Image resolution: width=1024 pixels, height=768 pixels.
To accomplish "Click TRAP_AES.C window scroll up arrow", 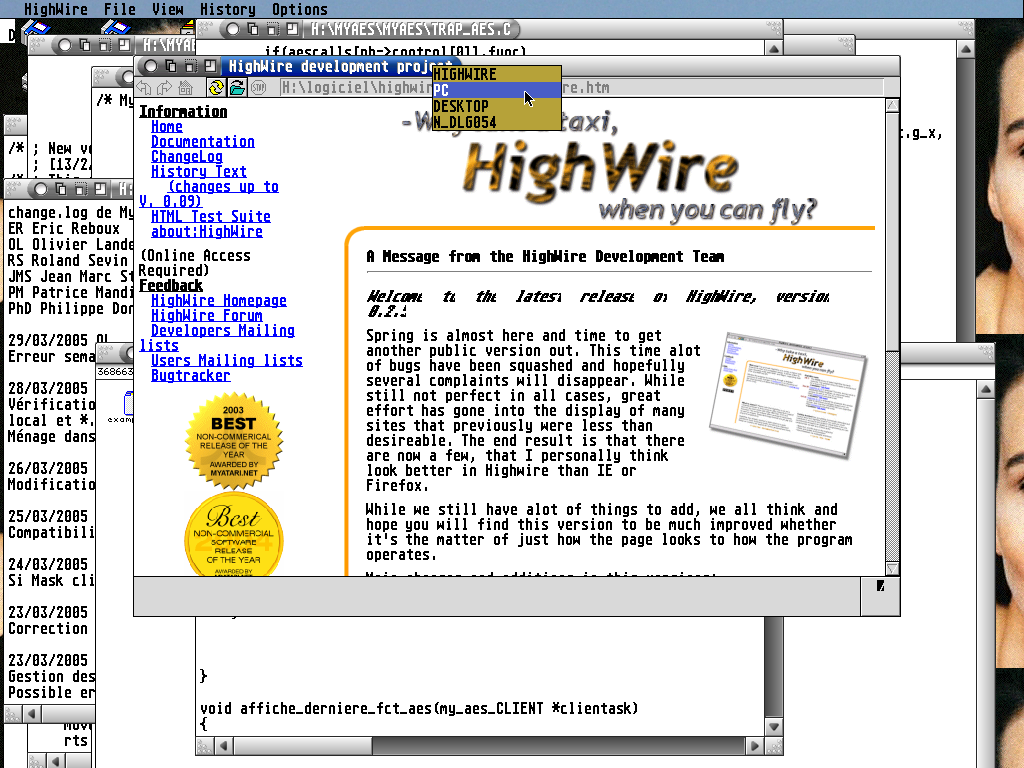I will pos(774,48).
